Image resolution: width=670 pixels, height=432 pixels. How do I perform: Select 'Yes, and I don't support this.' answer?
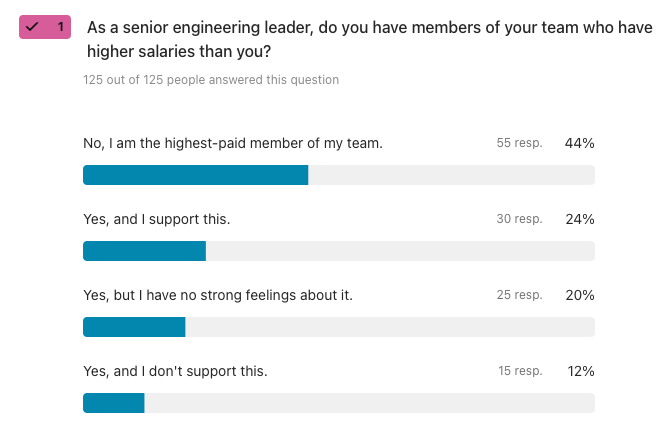pos(176,371)
